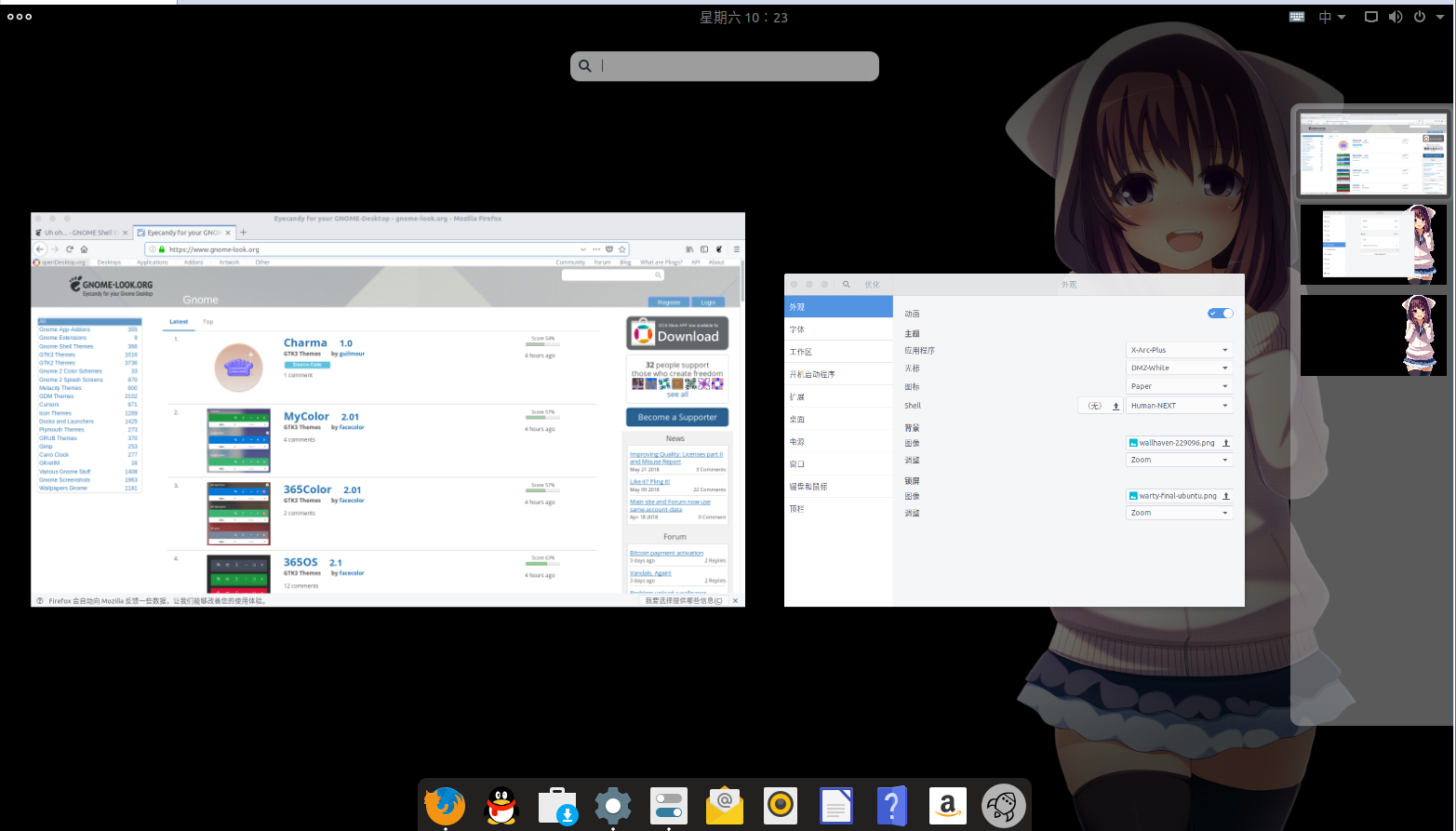Viewport: 1456px width, 831px height.
Task: Open the GTK3 Themes category link
Action: coord(57,355)
